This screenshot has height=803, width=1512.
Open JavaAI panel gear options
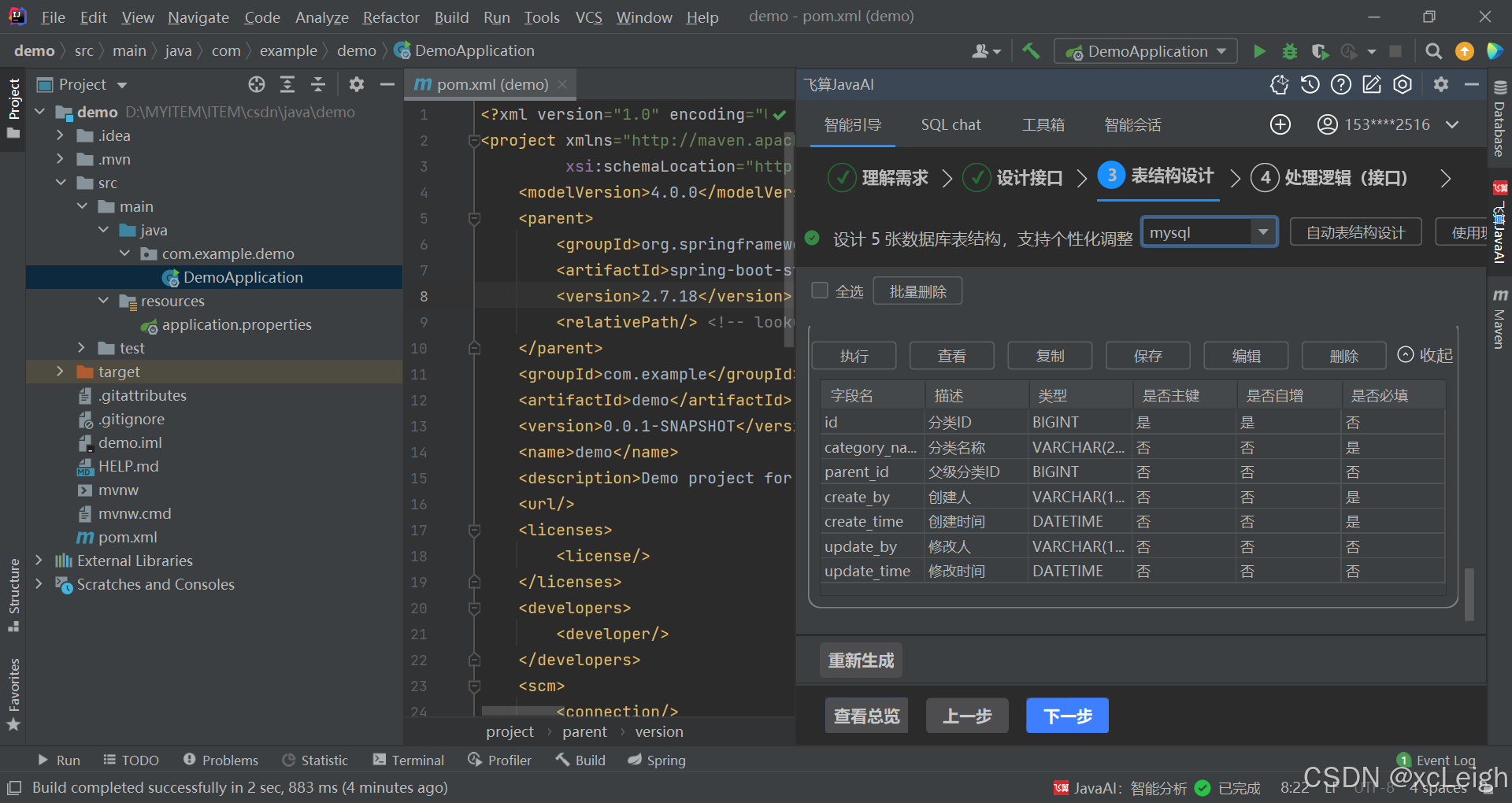point(1441,84)
